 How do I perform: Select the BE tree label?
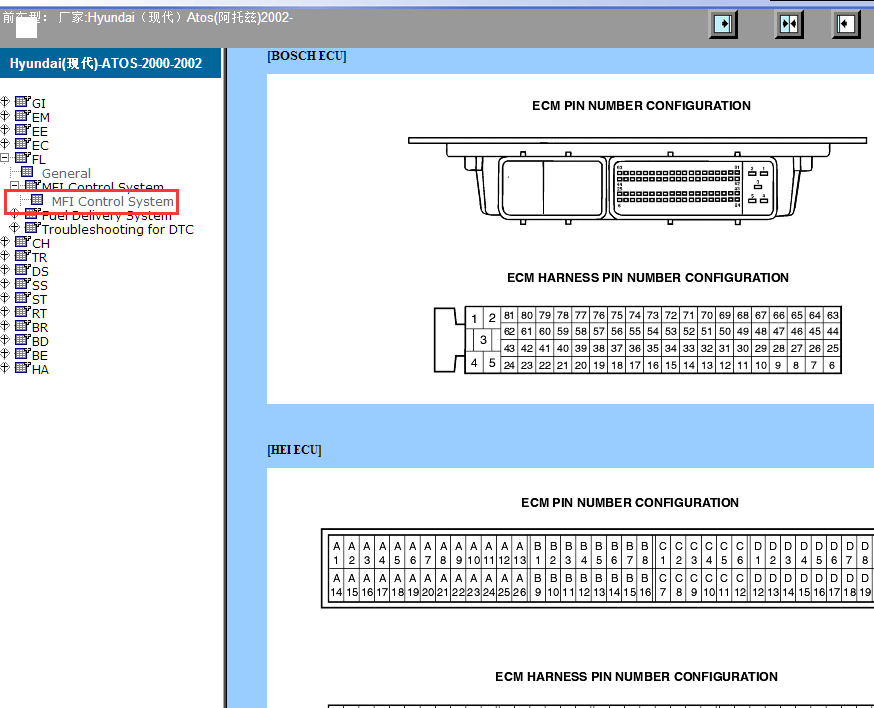[x=40, y=355]
